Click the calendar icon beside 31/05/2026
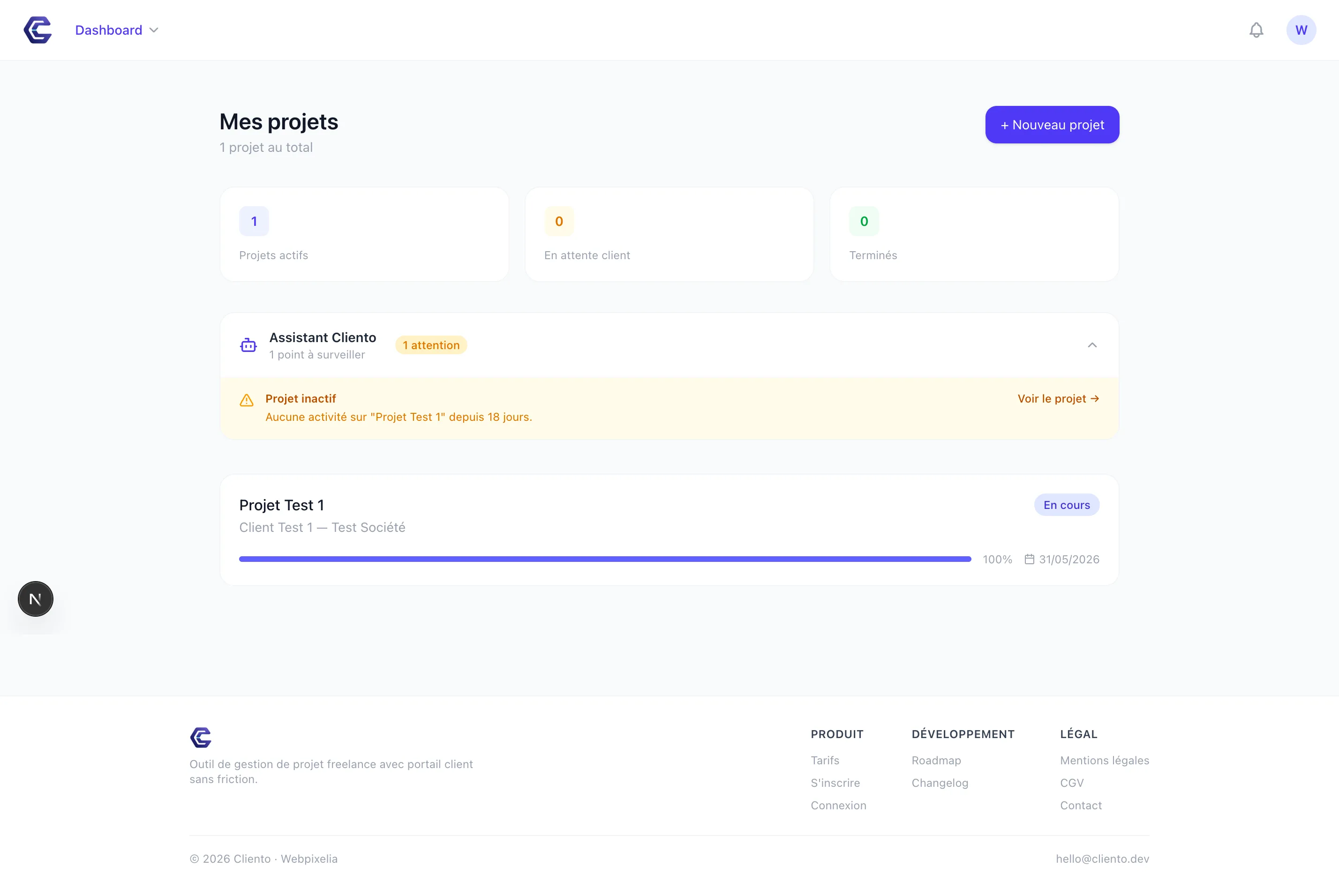 coord(1029,559)
